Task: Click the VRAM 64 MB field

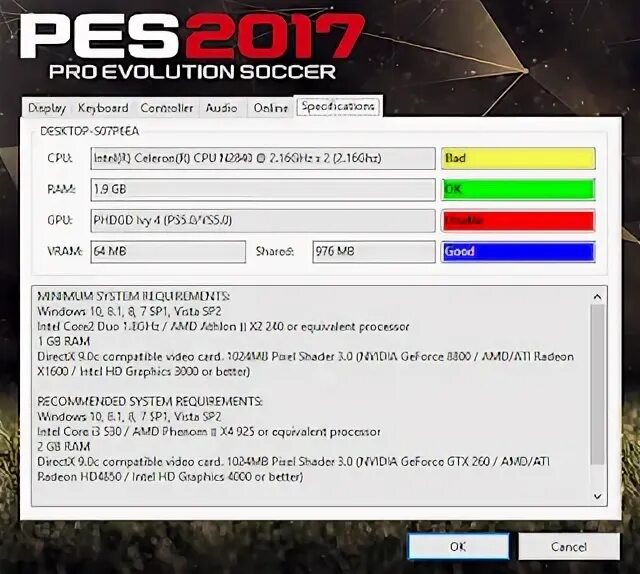Action: (x=168, y=251)
